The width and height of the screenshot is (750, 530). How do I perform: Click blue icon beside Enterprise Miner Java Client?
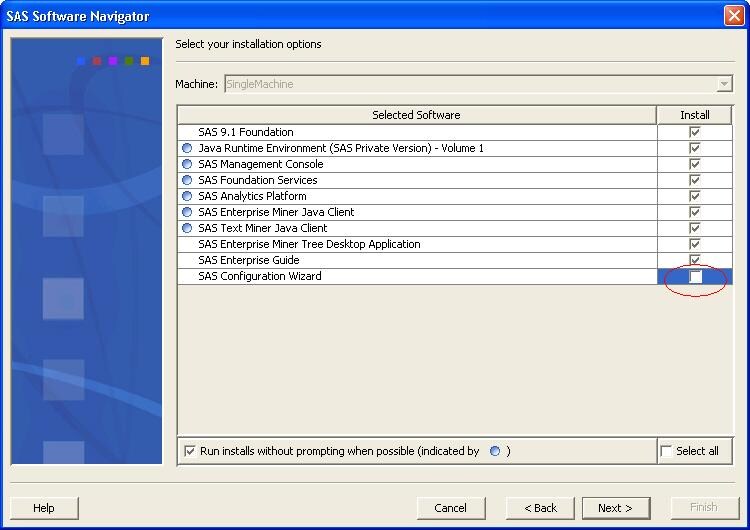click(x=187, y=212)
